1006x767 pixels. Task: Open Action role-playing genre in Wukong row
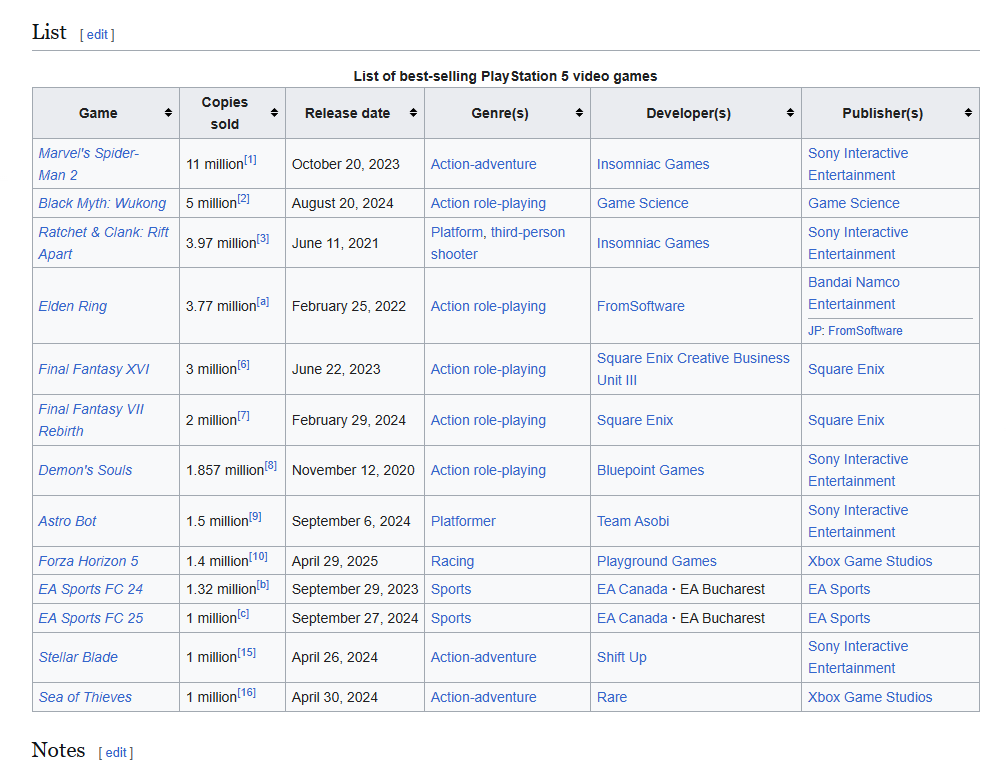click(488, 203)
